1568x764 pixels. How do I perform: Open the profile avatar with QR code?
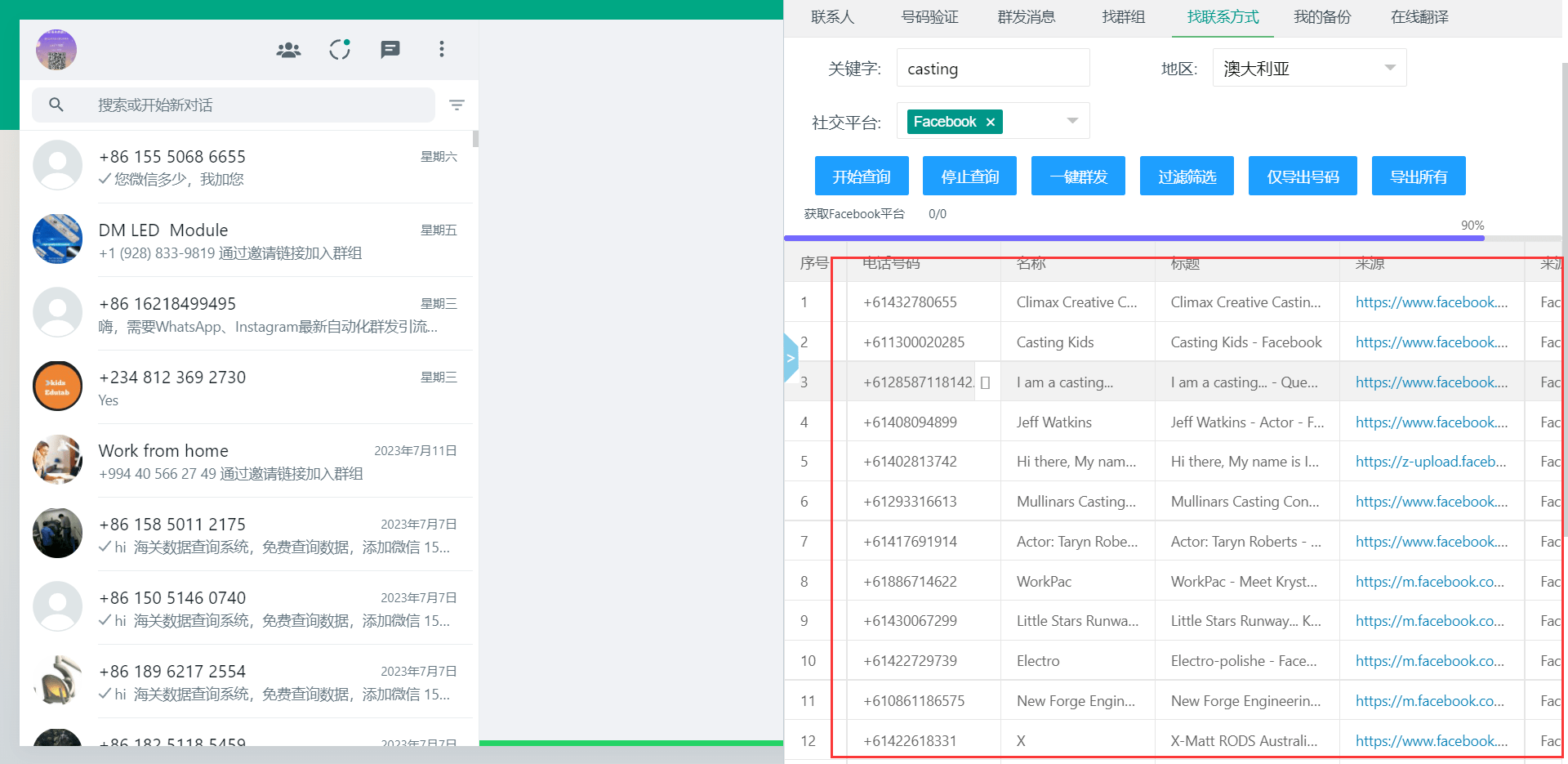56,50
